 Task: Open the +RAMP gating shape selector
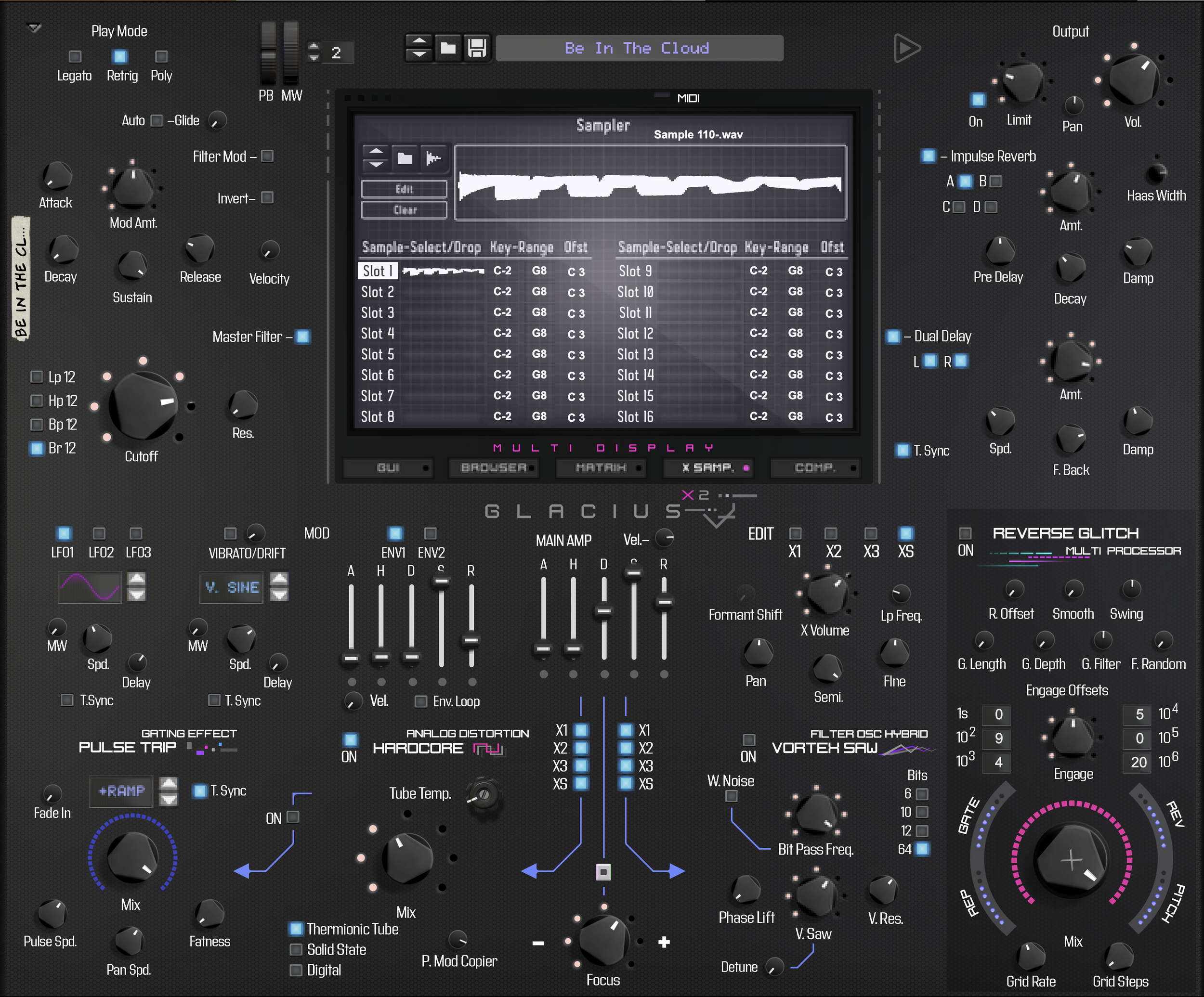[121, 791]
